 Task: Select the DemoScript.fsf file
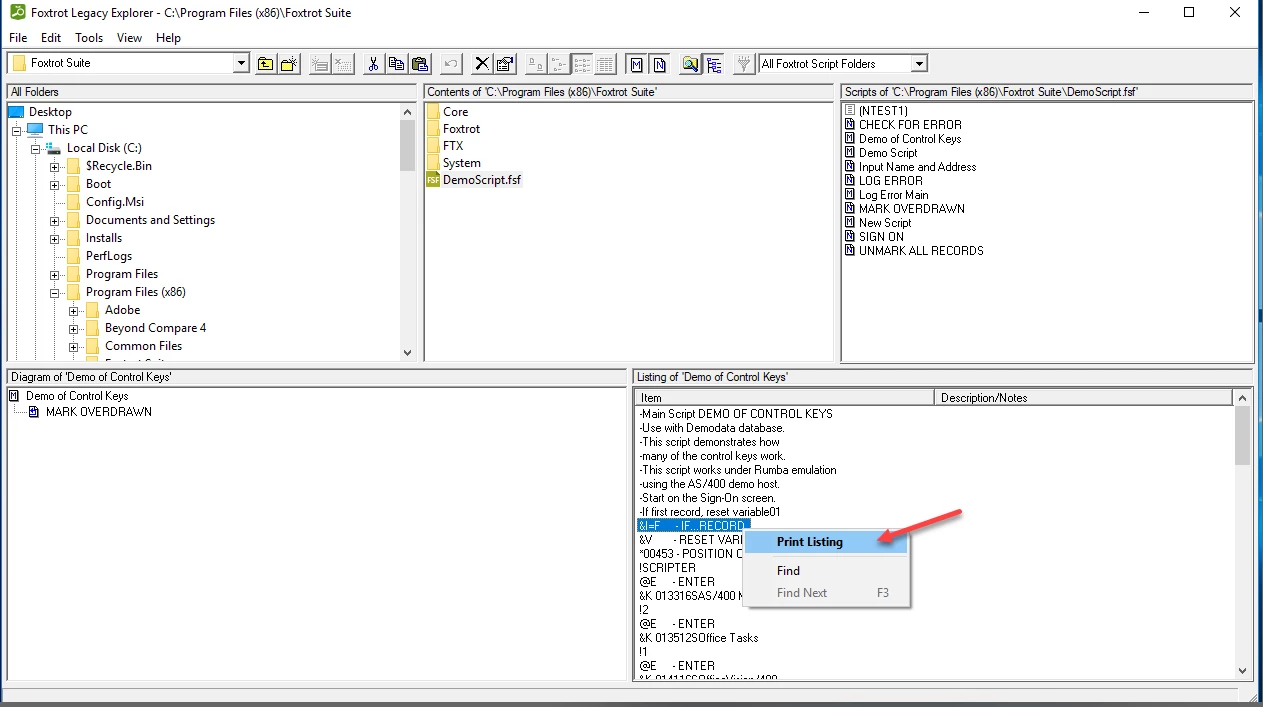click(x=482, y=180)
